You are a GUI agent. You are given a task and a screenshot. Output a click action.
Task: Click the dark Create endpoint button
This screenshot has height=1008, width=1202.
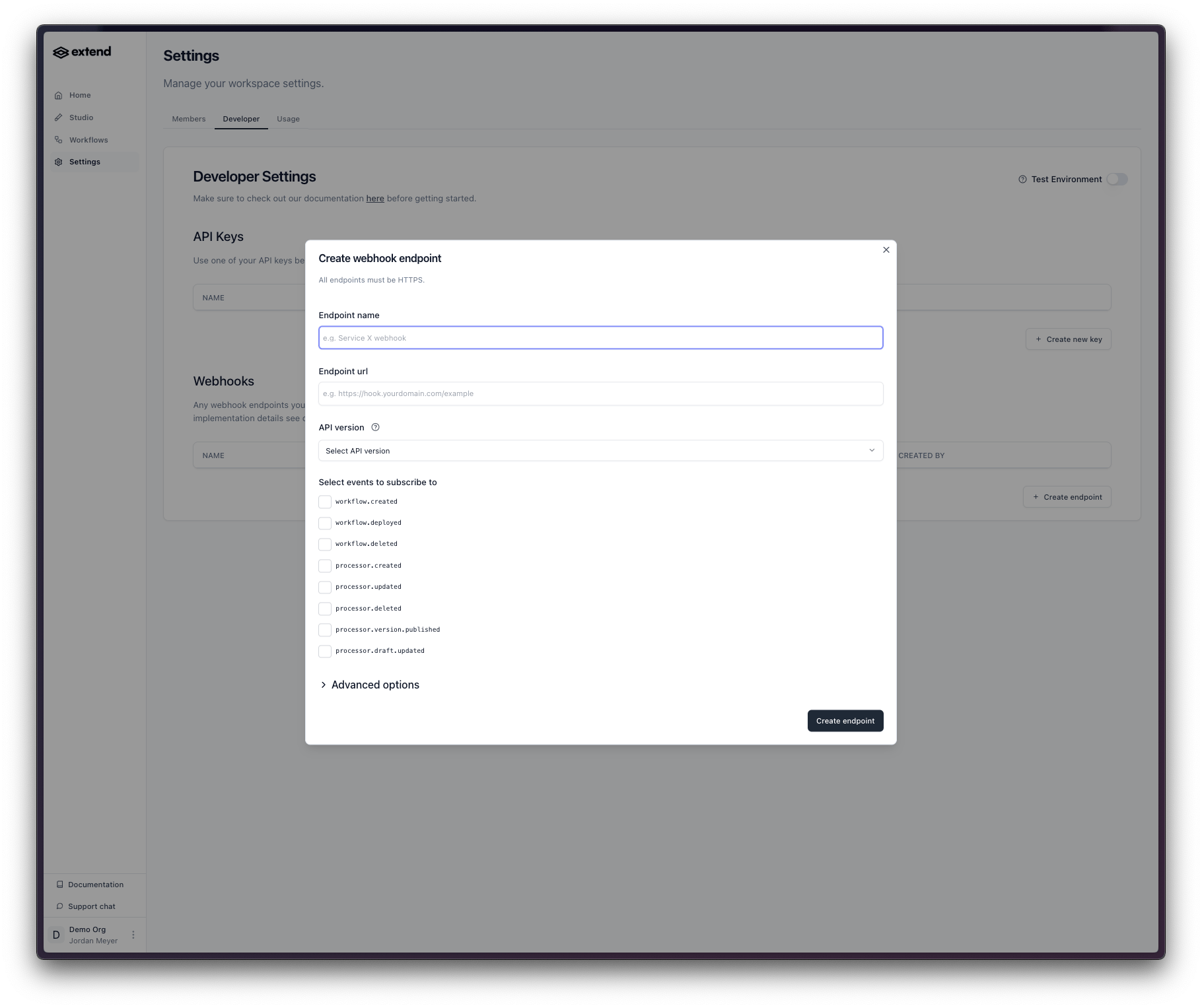click(x=845, y=721)
